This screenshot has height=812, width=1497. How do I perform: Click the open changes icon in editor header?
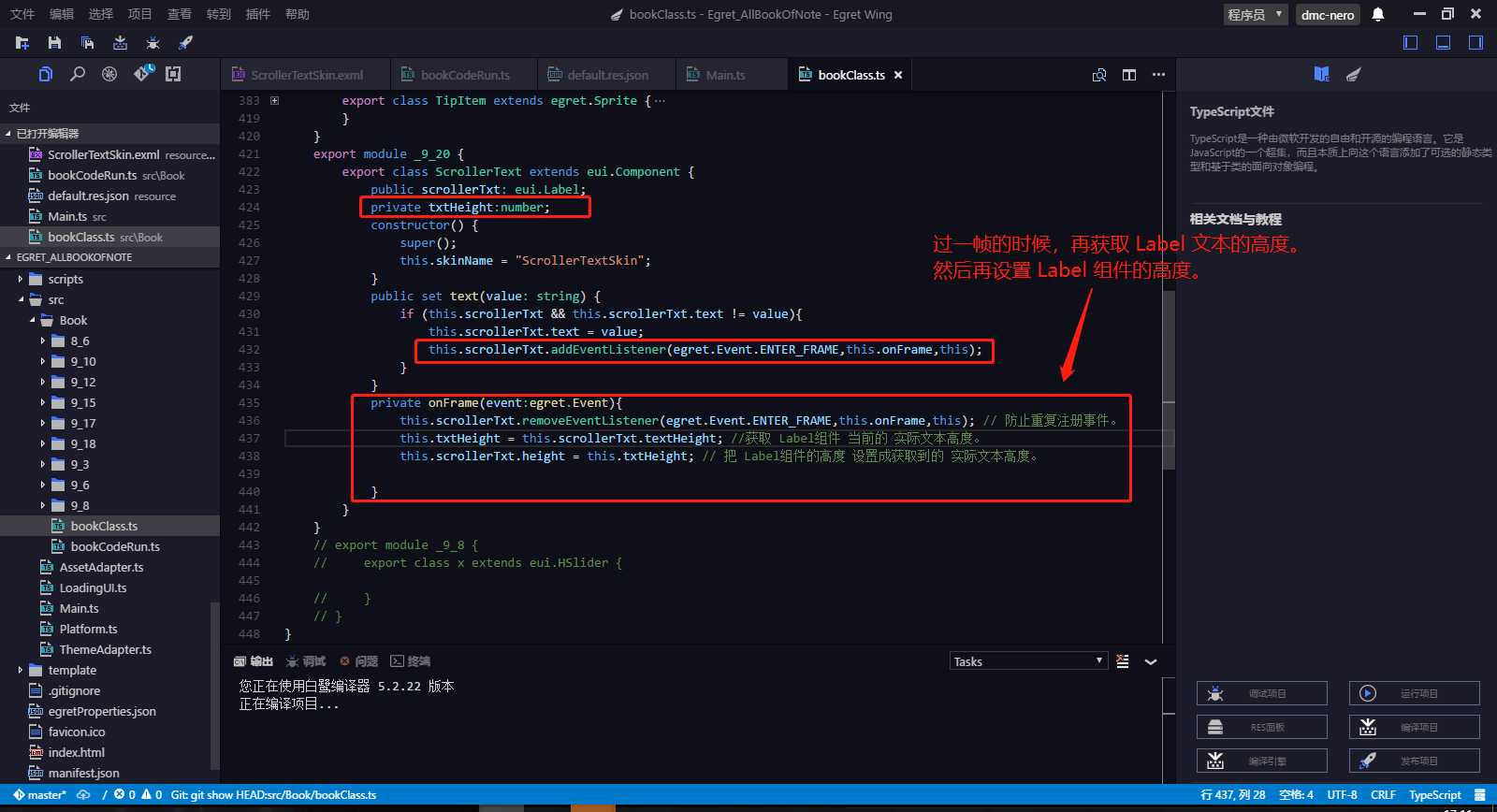click(x=1099, y=75)
